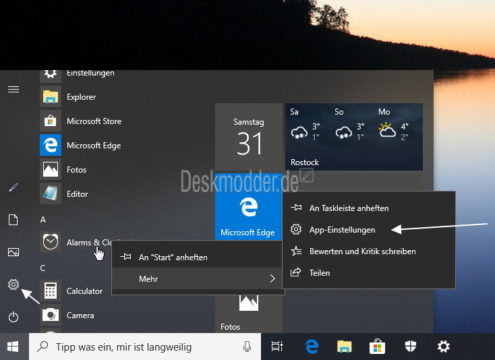This screenshot has height=360, width=495.
Task: Click the microphone icon in search box
Action: pos(247,347)
